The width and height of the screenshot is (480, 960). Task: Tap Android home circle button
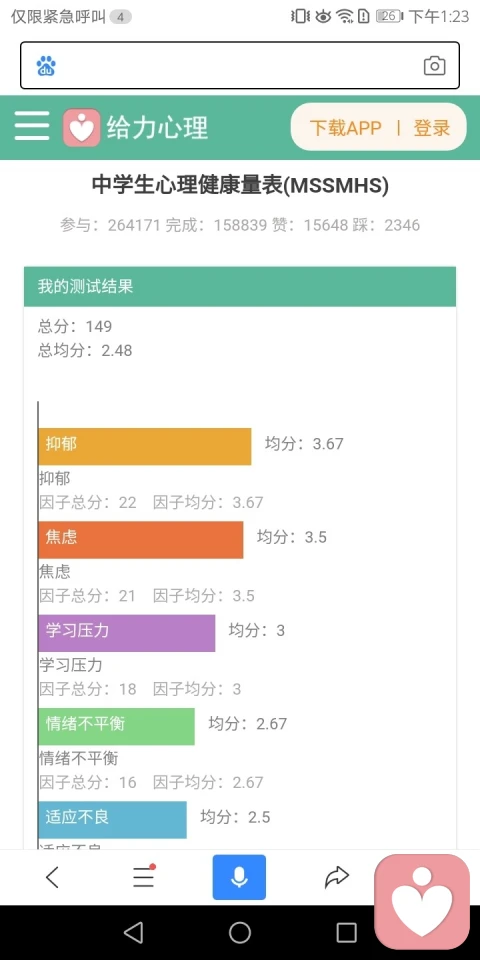[x=240, y=932]
